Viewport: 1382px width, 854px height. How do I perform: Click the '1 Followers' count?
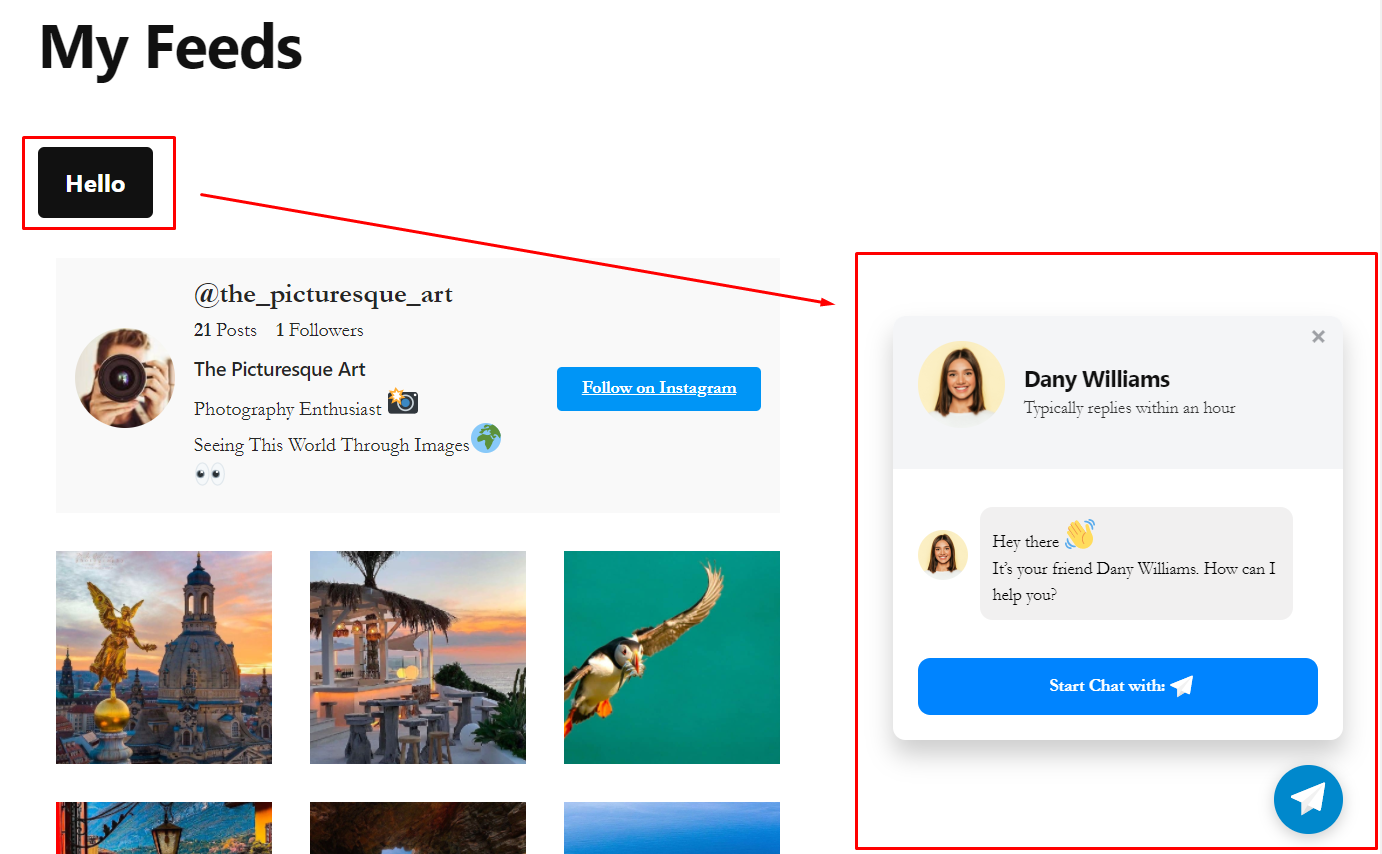[x=319, y=330]
